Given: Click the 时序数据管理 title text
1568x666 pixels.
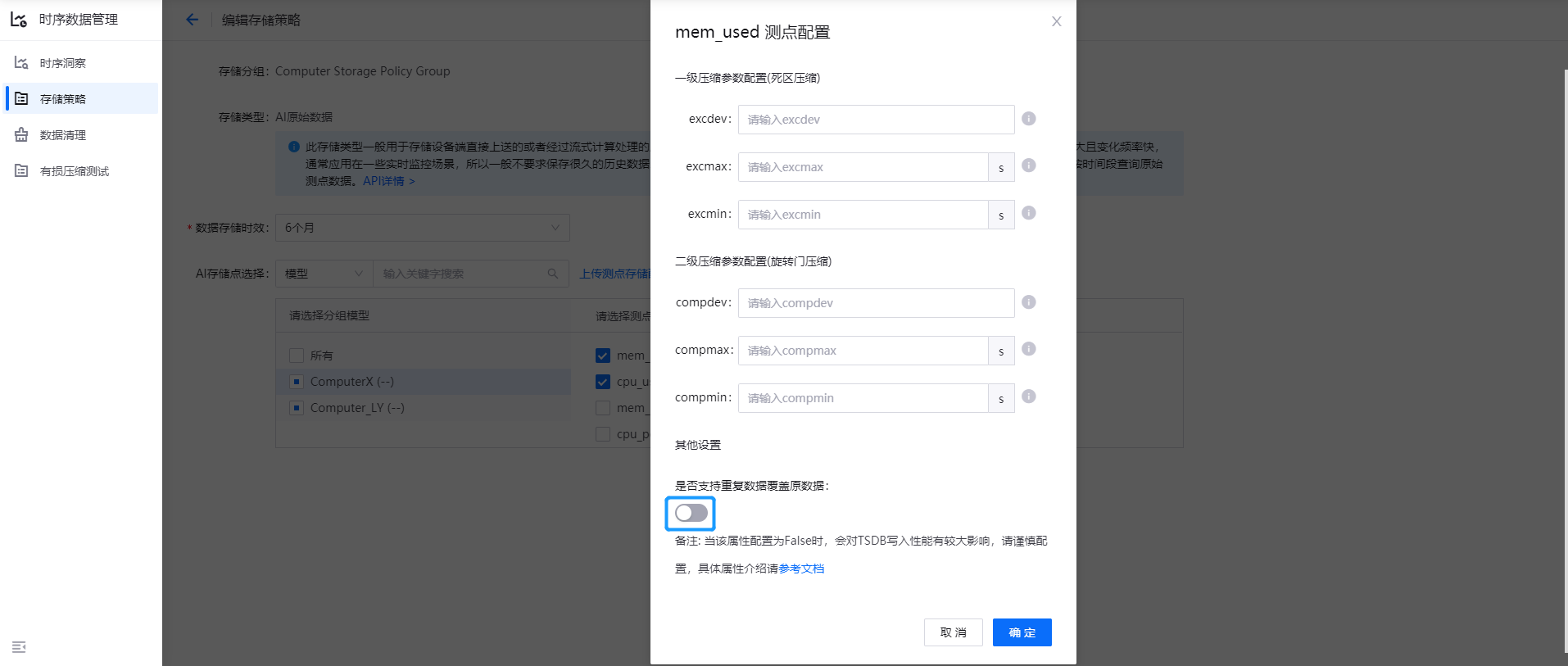Looking at the screenshot, I should (79, 20).
